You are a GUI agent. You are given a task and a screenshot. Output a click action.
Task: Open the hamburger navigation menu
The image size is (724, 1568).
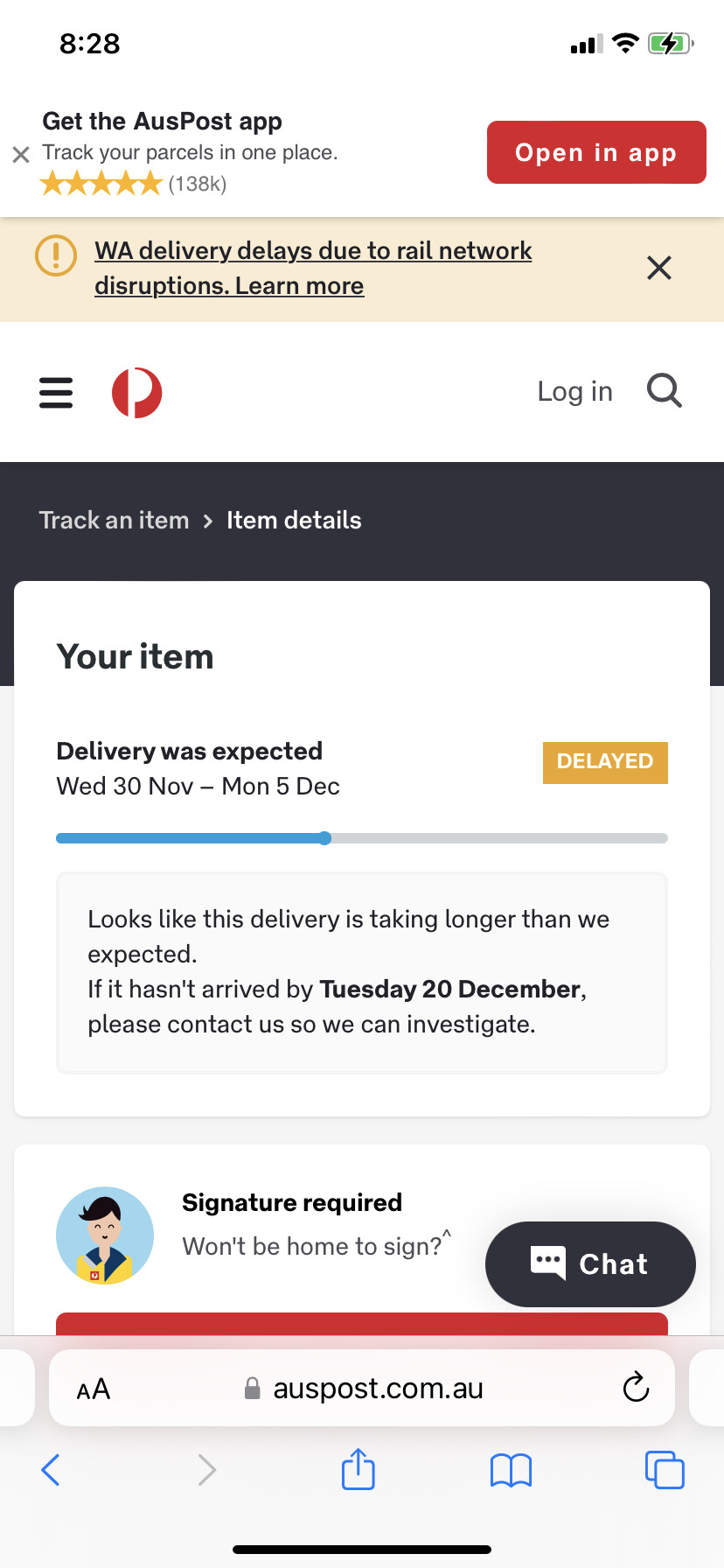click(x=56, y=392)
